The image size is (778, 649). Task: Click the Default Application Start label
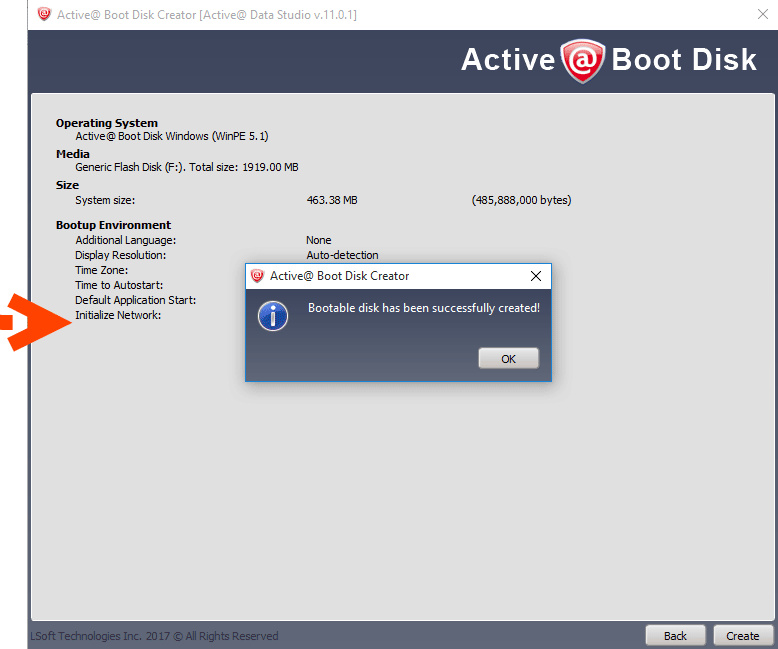135,300
